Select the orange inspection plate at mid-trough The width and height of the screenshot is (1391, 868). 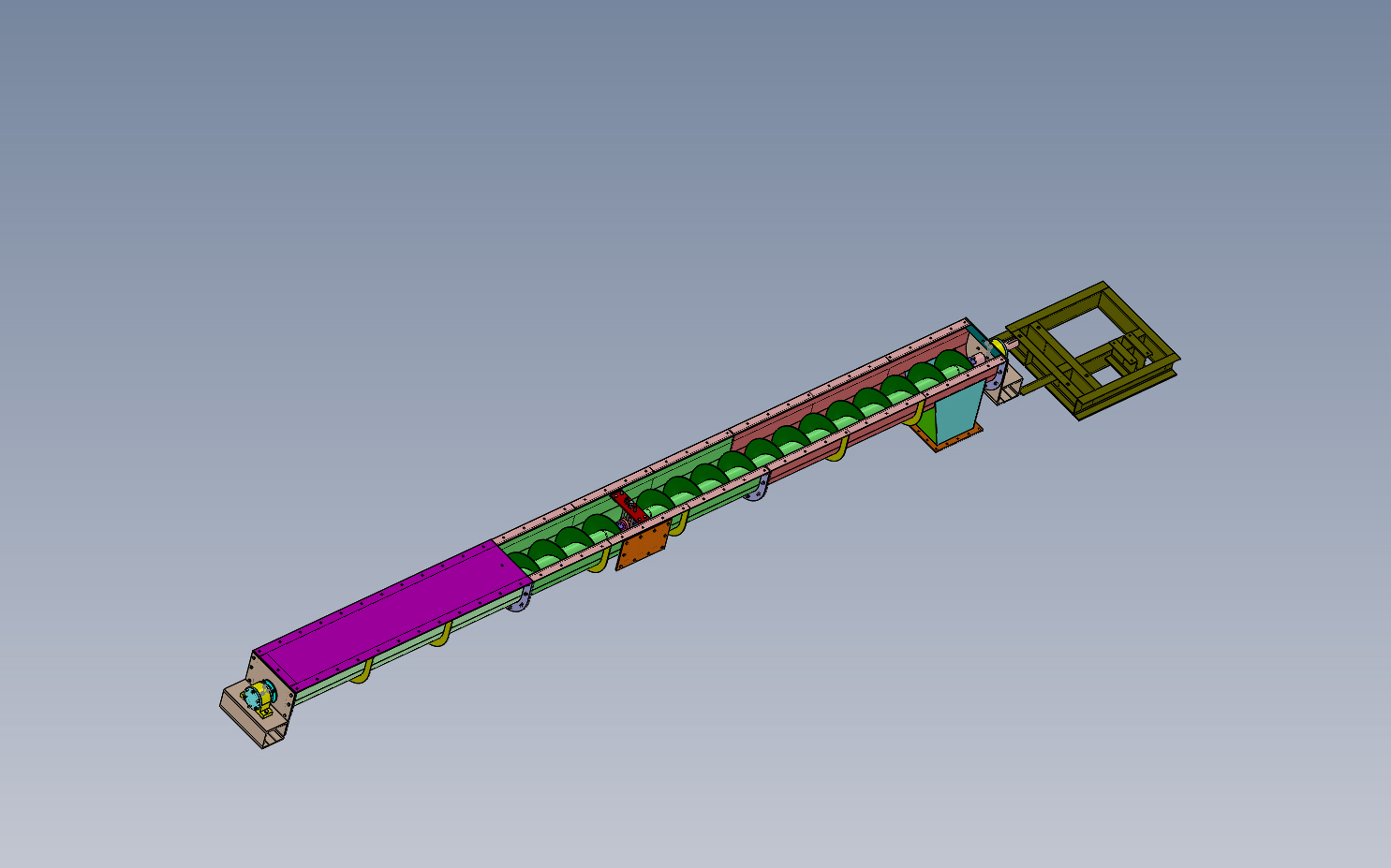pos(643,546)
